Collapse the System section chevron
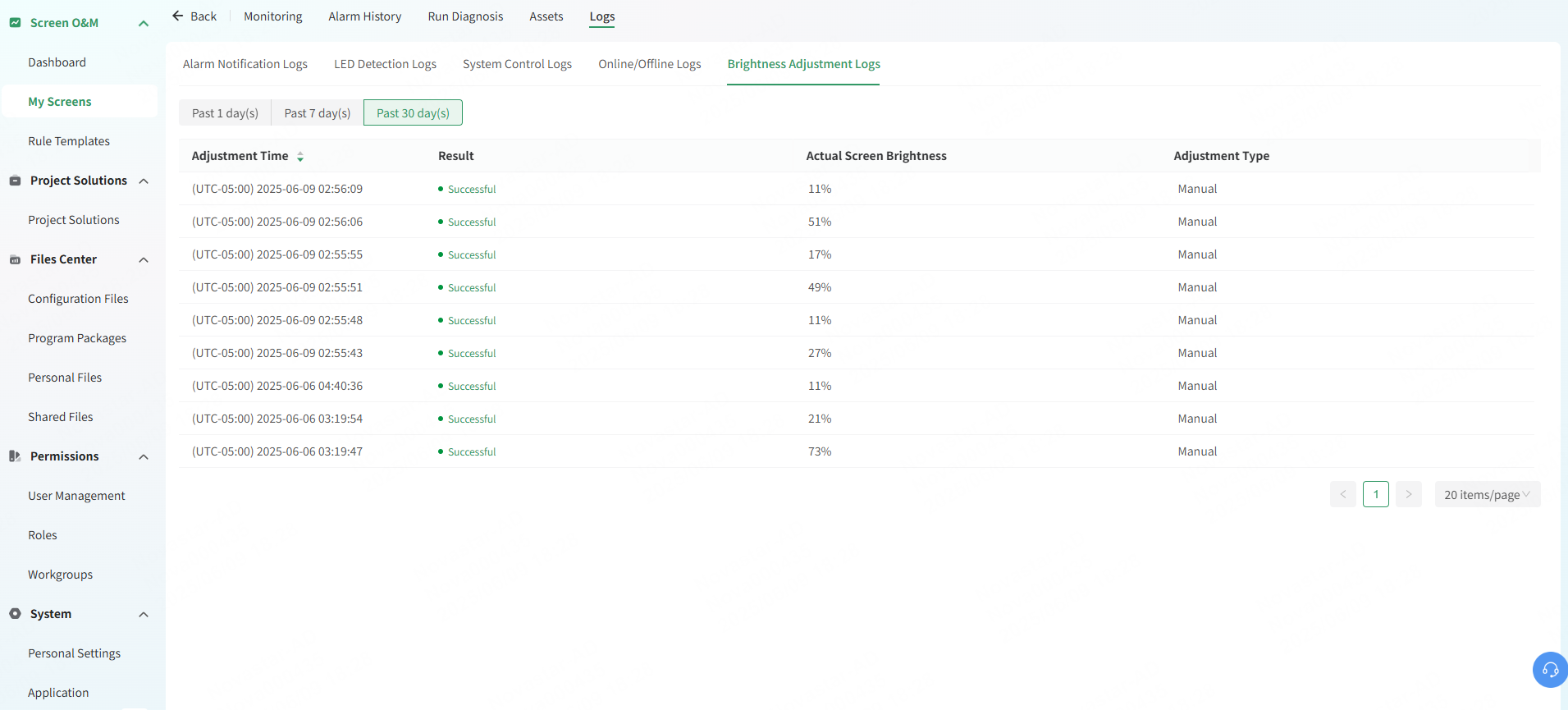Image resolution: width=1568 pixels, height=710 pixels. pos(144,614)
